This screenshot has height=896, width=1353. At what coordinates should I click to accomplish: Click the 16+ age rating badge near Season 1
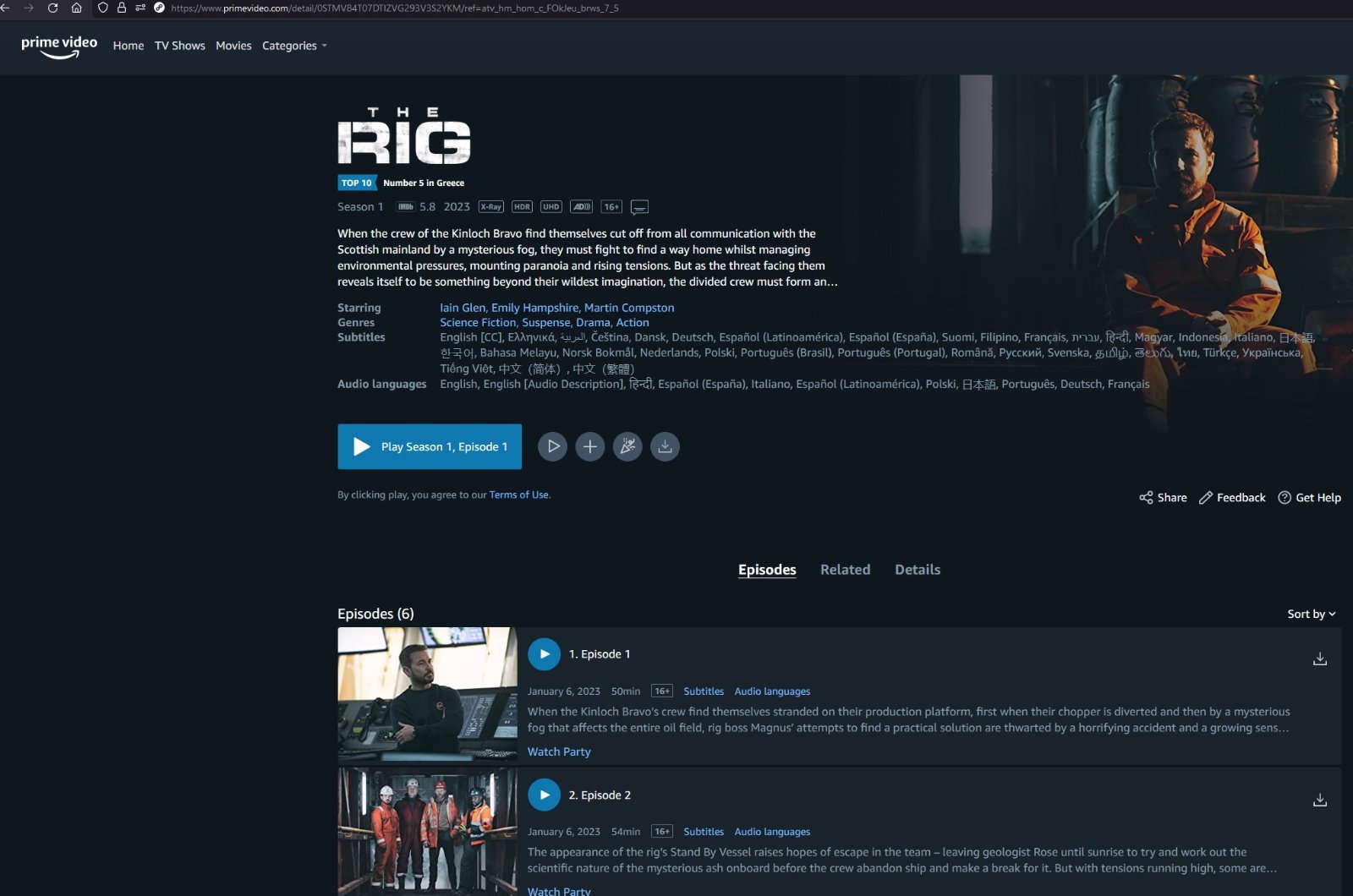pos(611,207)
